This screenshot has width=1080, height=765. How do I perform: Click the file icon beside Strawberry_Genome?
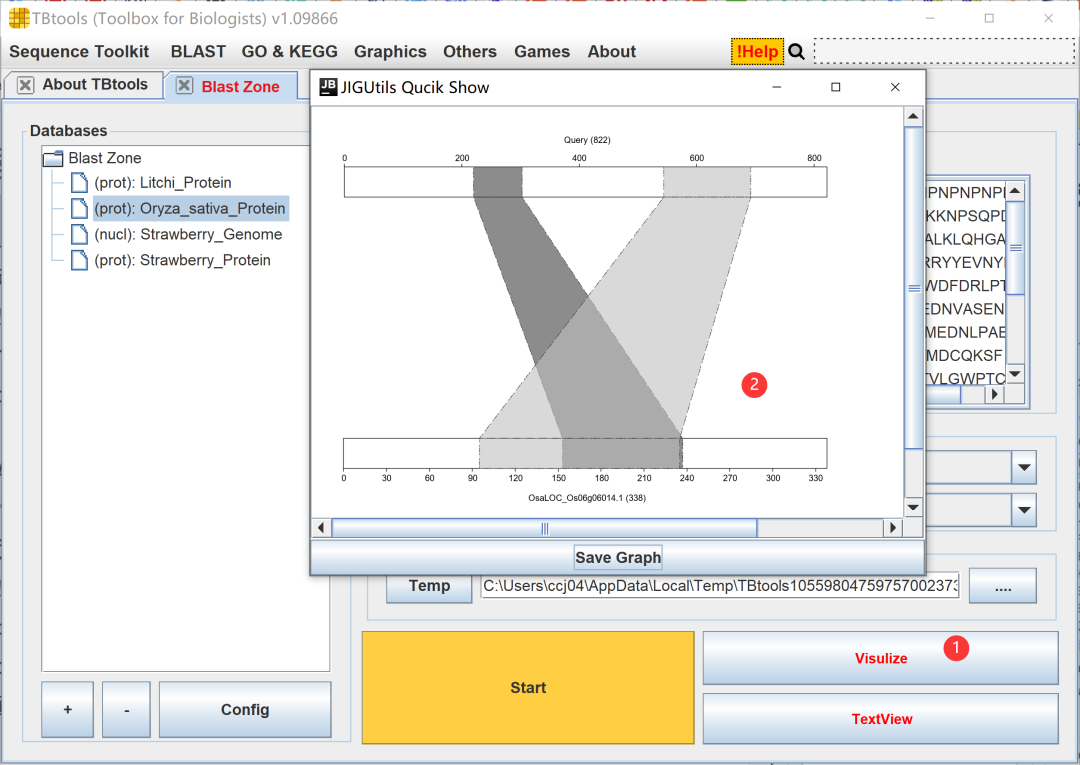click(x=80, y=235)
